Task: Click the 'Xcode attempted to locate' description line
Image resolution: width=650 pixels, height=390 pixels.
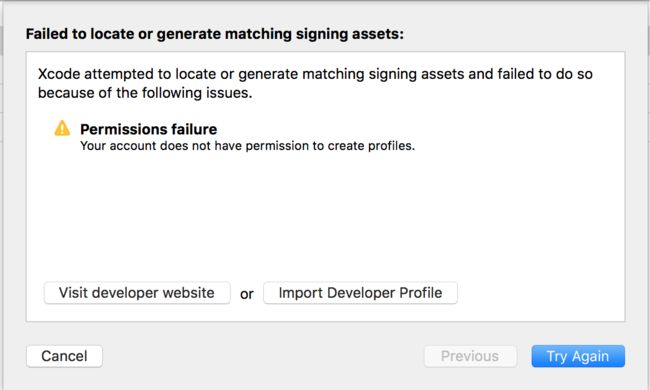Action: [x=315, y=74]
